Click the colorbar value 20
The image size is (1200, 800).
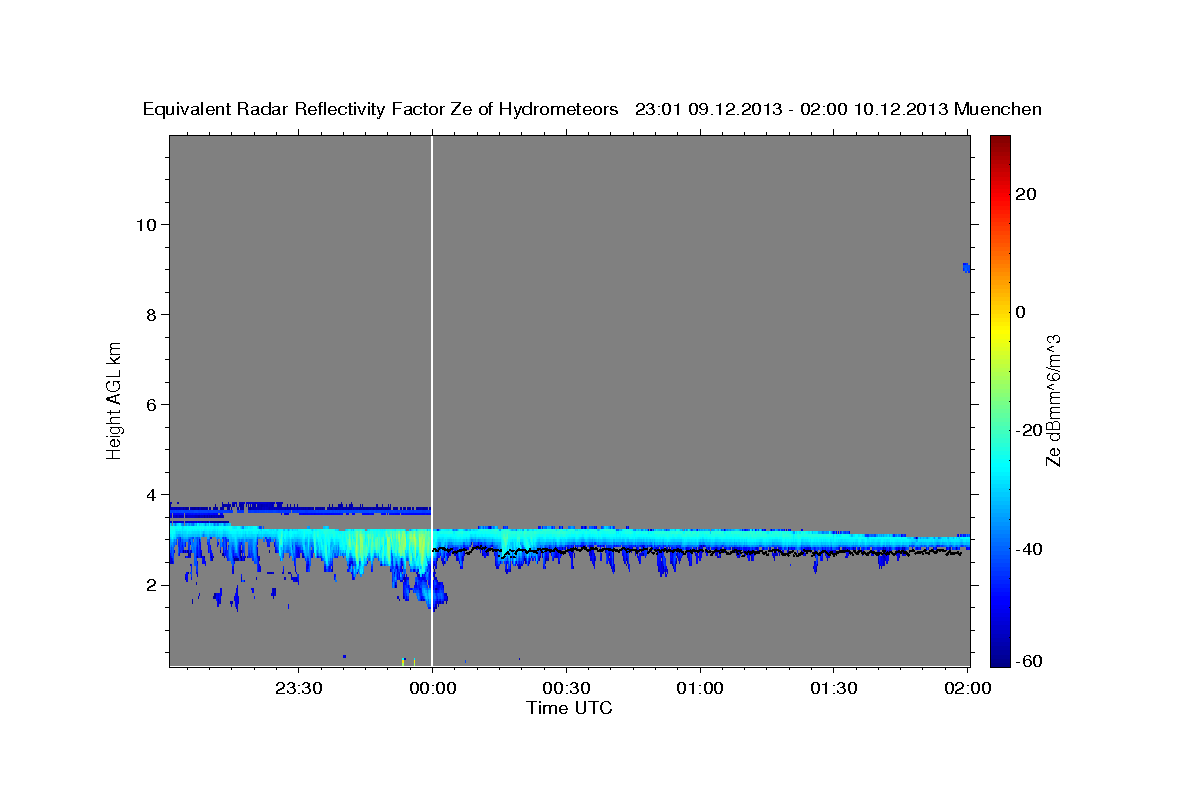(1025, 194)
